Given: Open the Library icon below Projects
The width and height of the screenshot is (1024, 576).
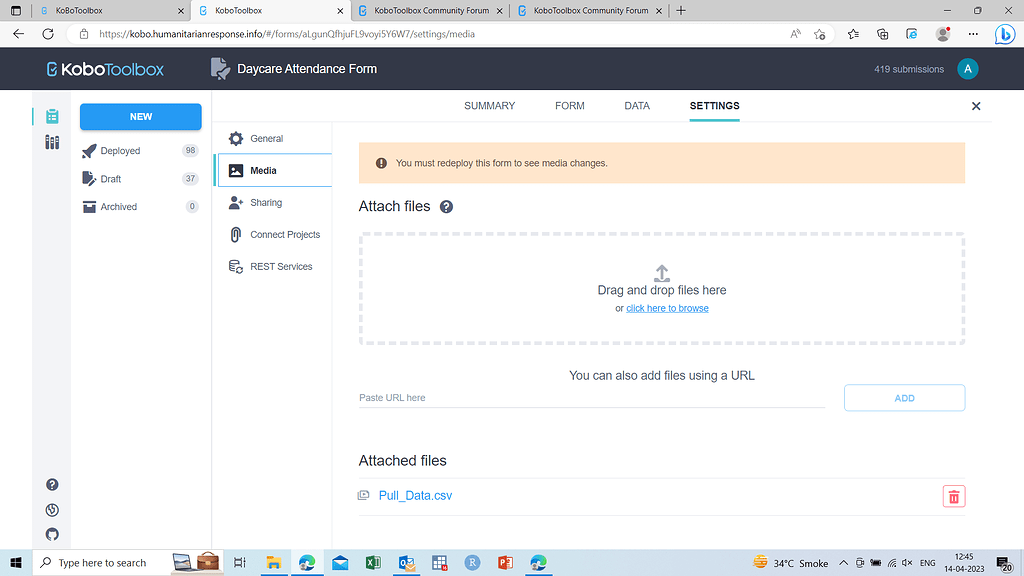Looking at the screenshot, I should 51,143.
